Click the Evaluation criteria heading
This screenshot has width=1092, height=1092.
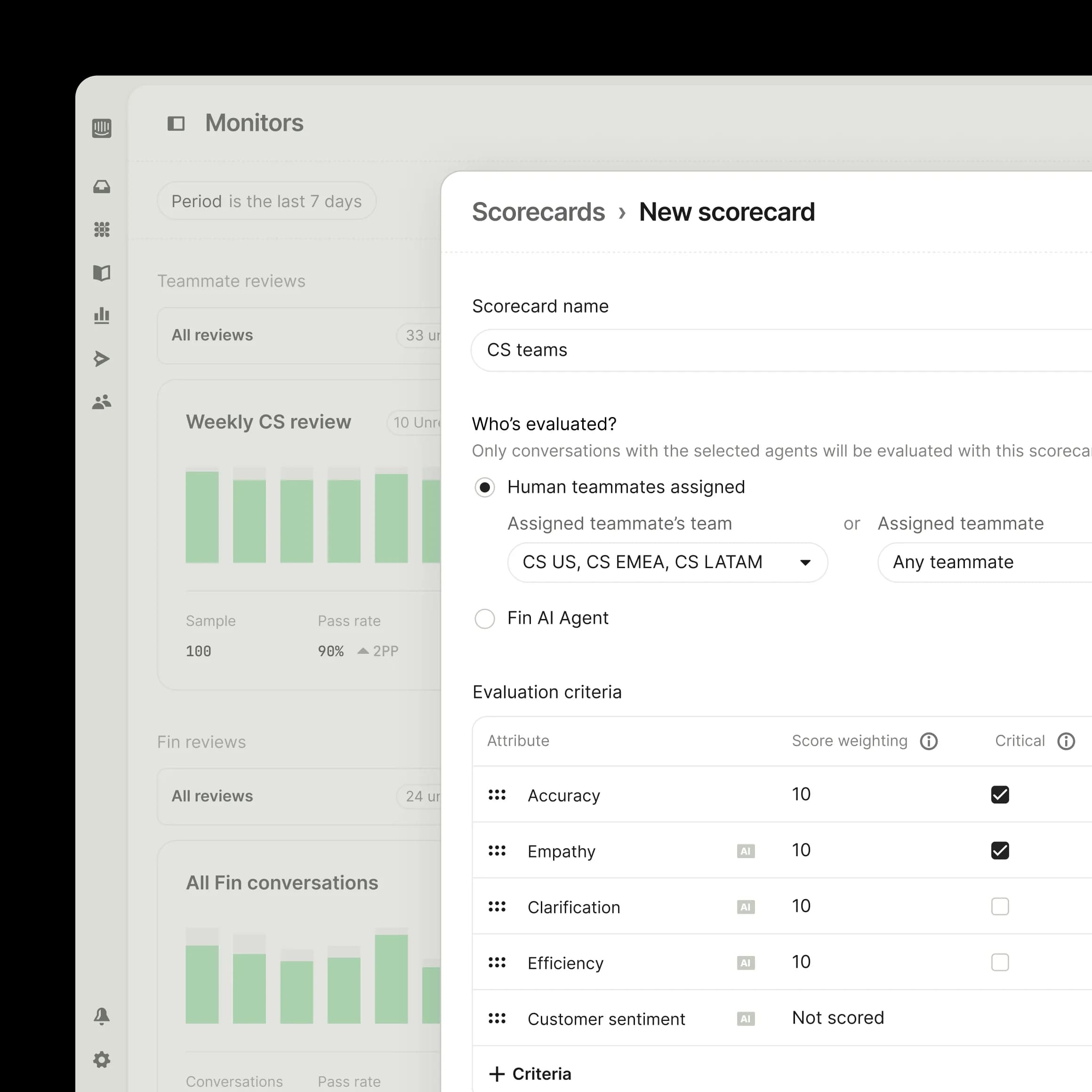click(x=546, y=692)
